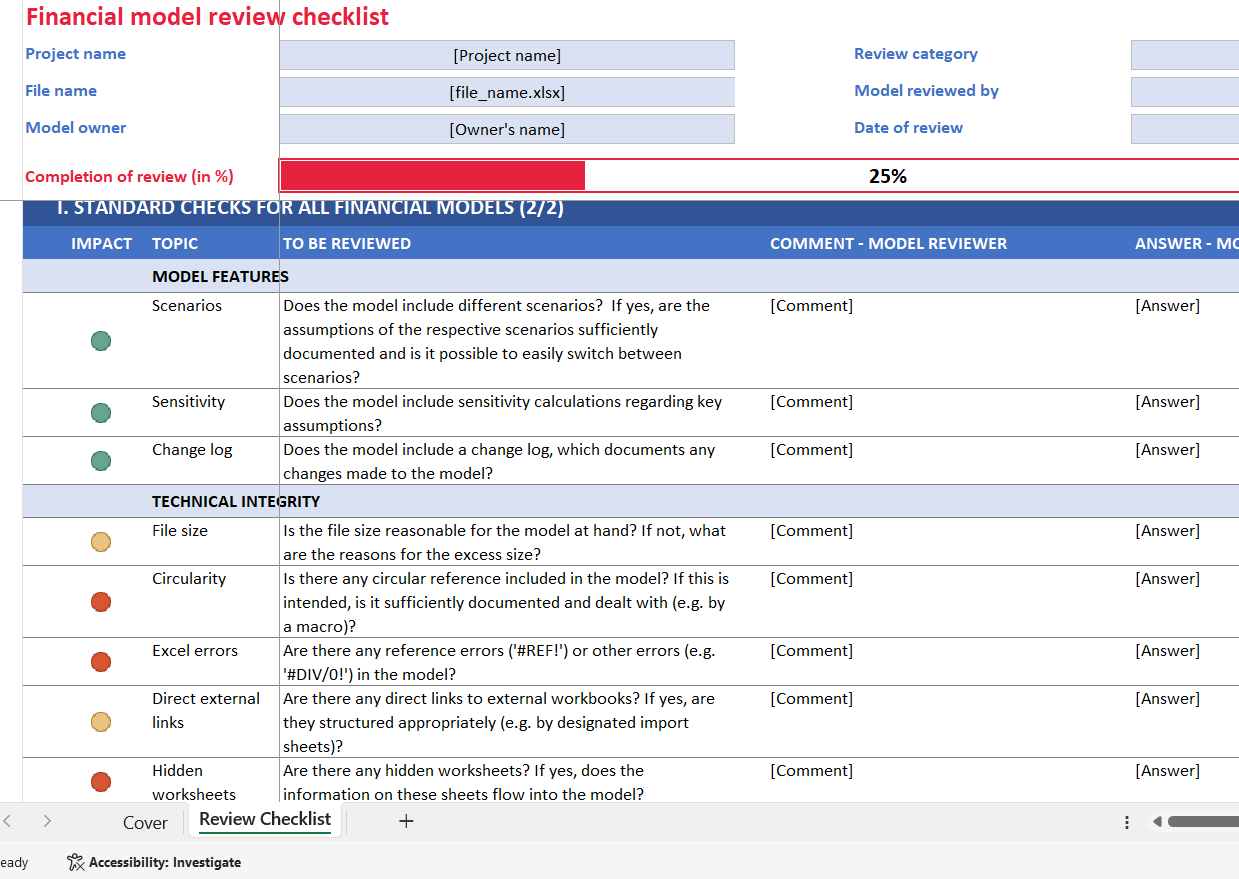Click the Model owner label
Viewport: 1239px width, 879px height.
(x=76, y=128)
